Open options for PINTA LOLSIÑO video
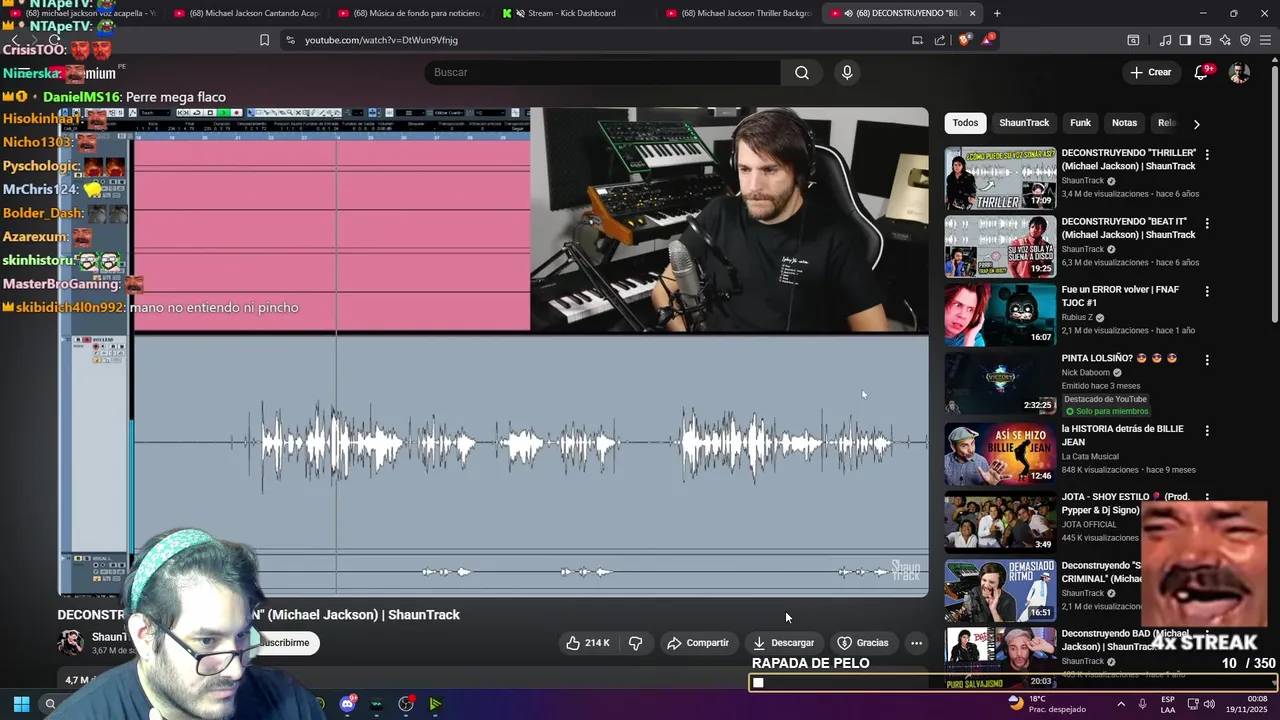 click(1207, 359)
